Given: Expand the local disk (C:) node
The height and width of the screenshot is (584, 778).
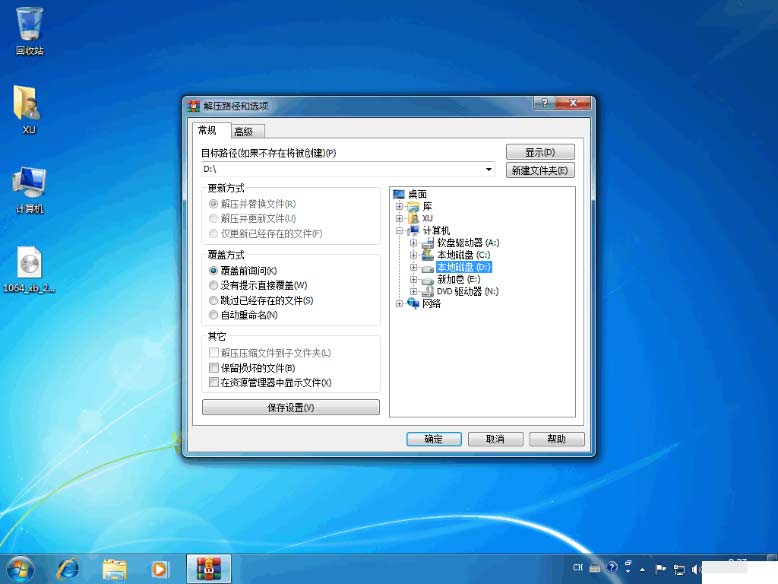Looking at the screenshot, I should (413, 255).
